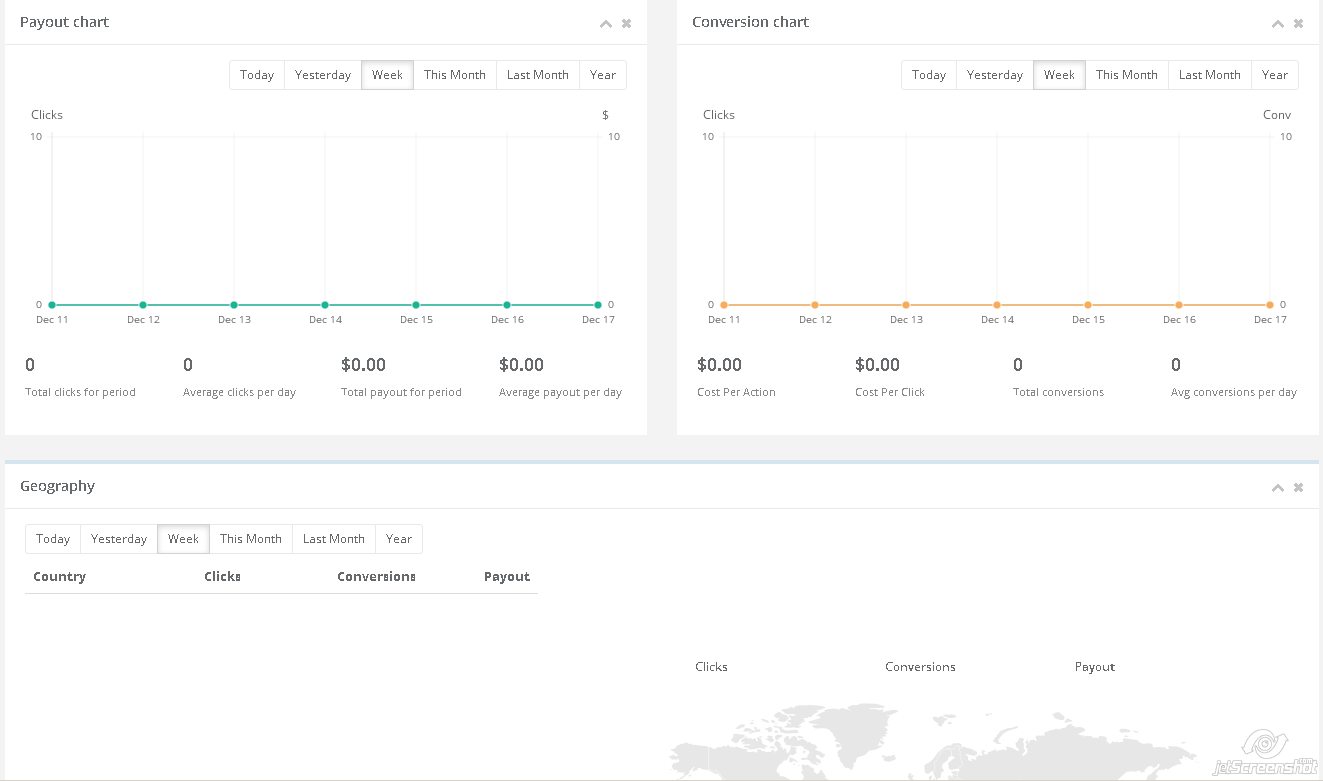Close the Conversion chart panel
Viewport: 1323px width, 781px height.
click(x=1298, y=24)
